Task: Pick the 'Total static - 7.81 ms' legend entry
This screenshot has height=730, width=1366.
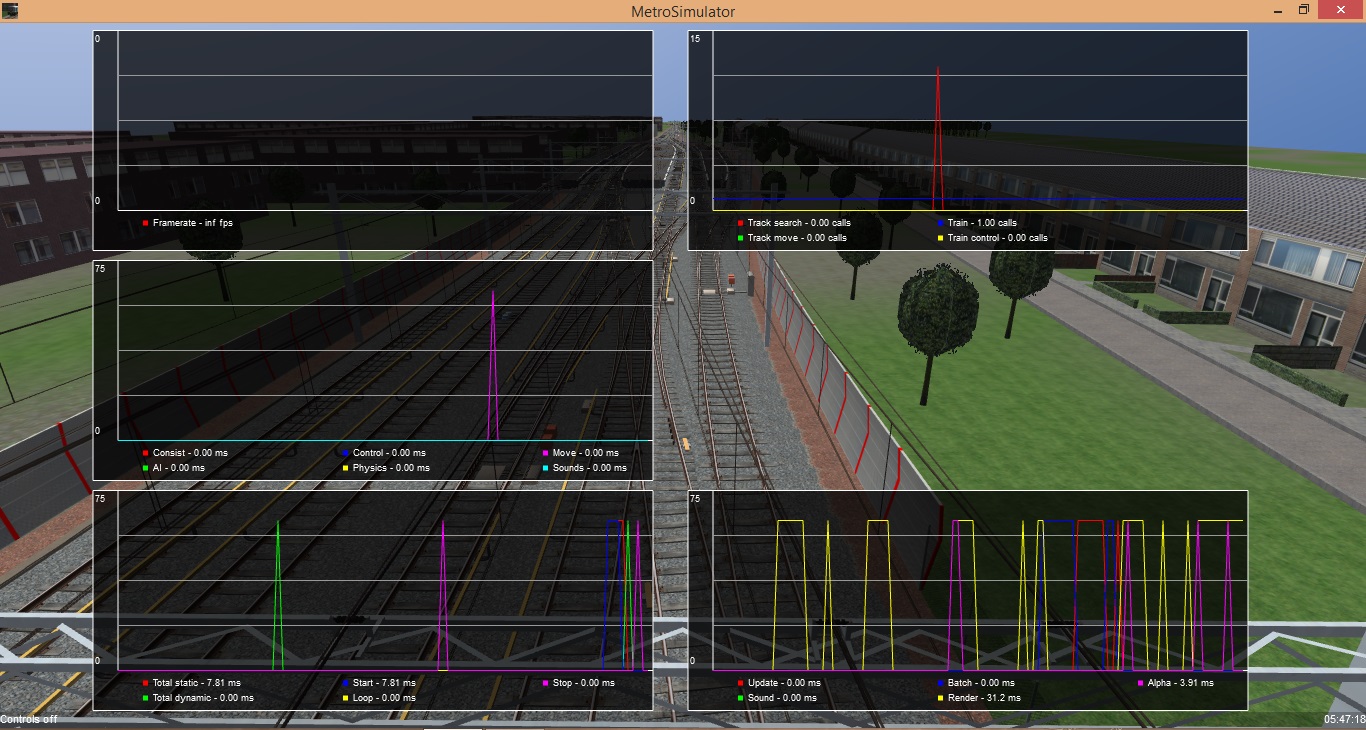Action: [x=197, y=683]
